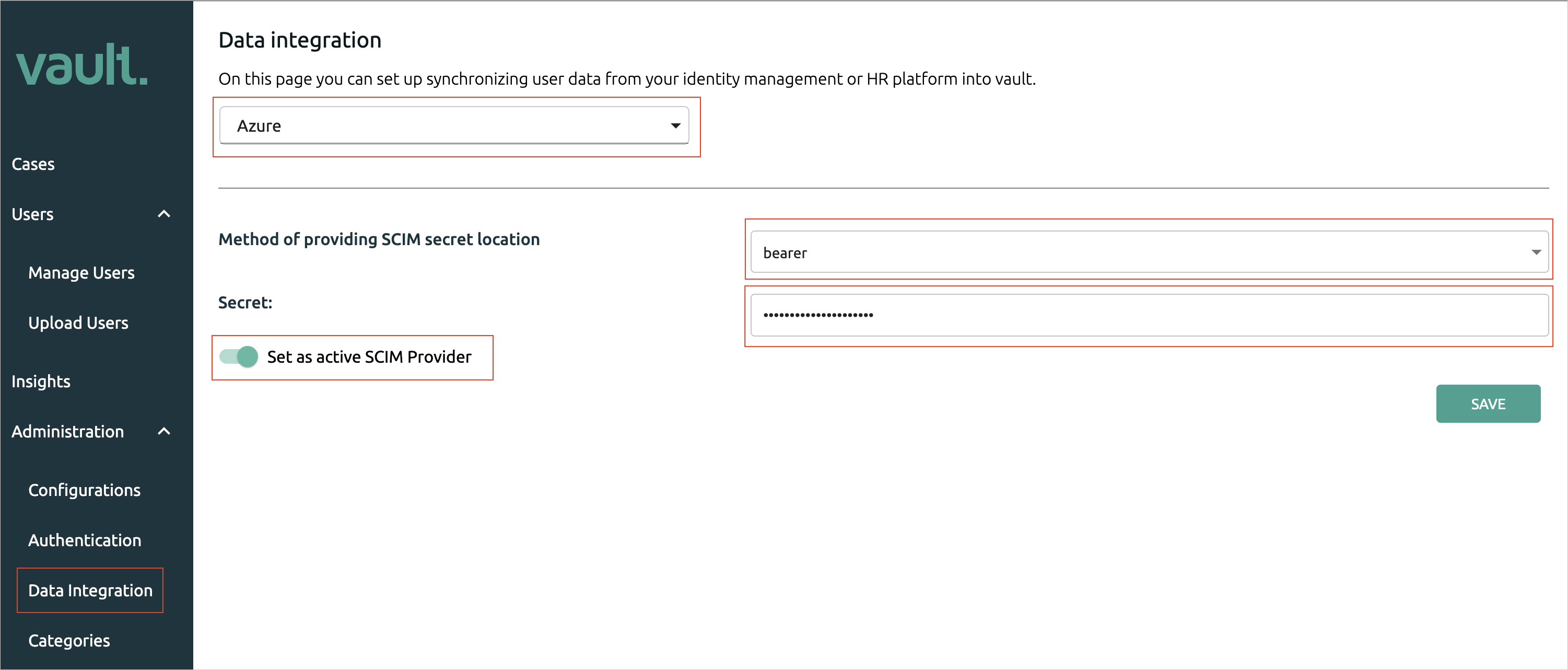The height and width of the screenshot is (670, 1568).
Task: Click the Configurations menu icon
Action: click(84, 489)
